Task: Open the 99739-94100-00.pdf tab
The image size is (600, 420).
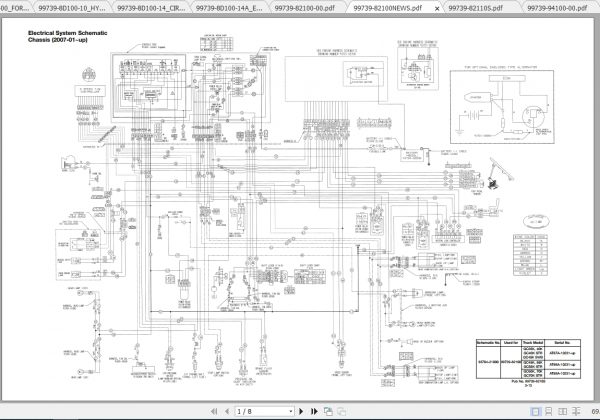Action: [557, 8]
